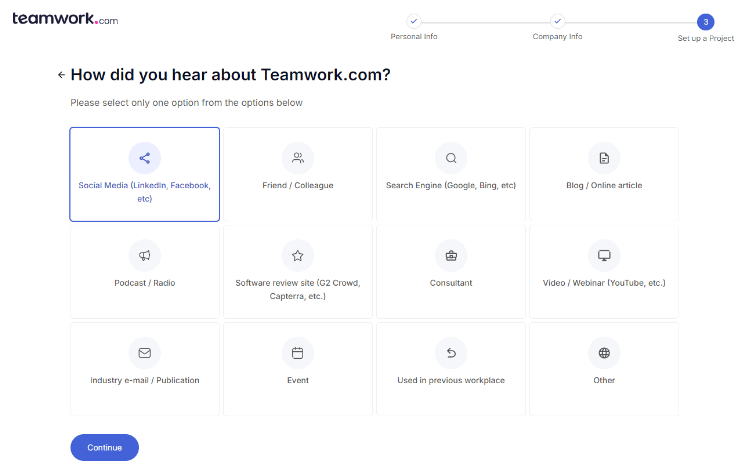
Task: Select the Blog / Online article label
Action: tap(604, 185)
